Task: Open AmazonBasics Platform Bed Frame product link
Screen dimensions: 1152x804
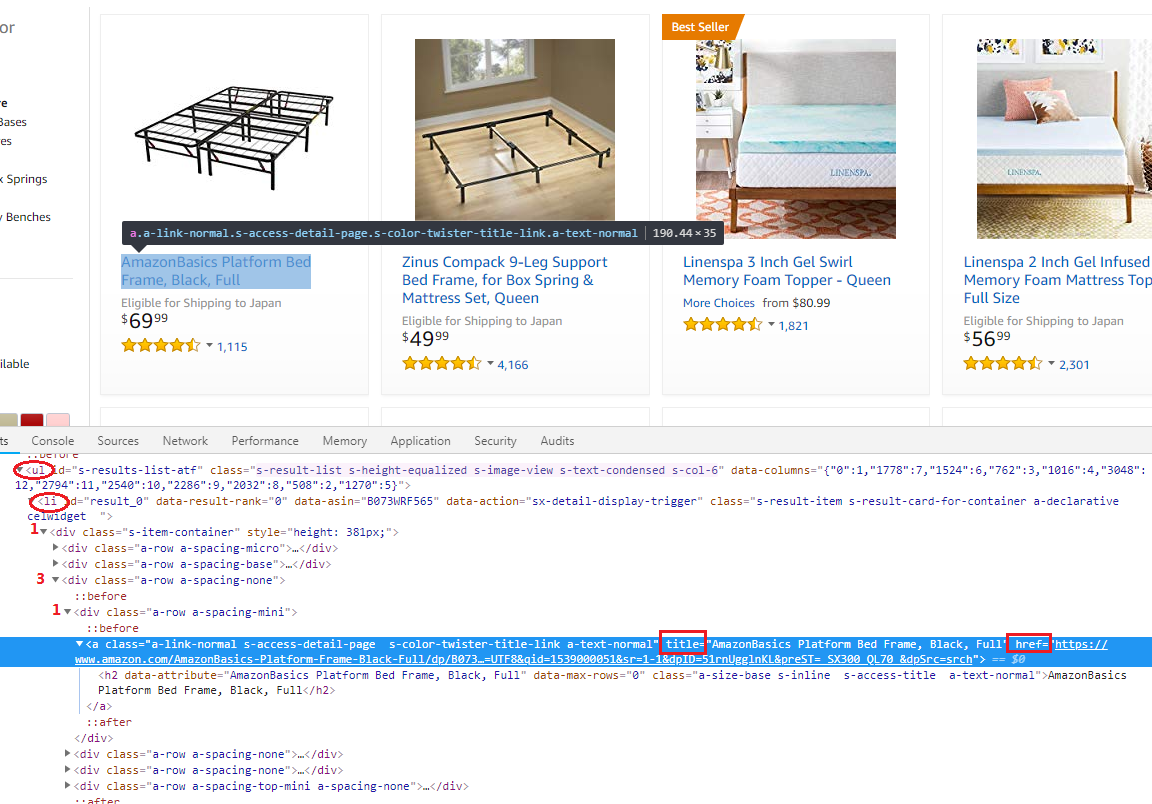Action: click(x=216, y=271)
